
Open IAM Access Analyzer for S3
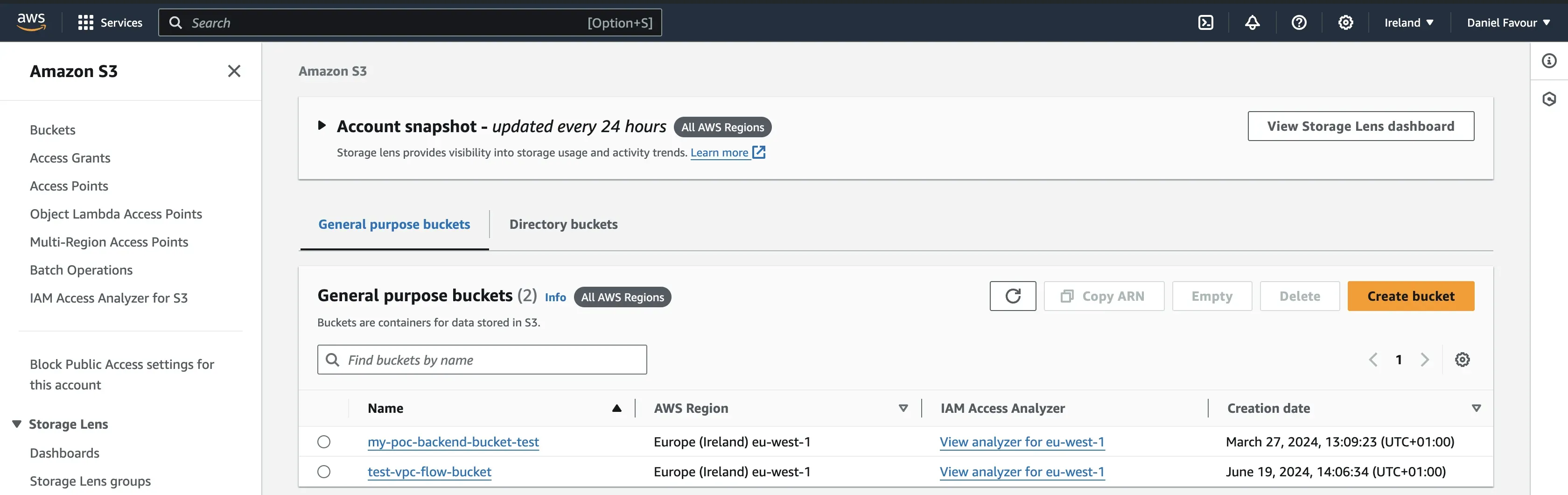108,298
